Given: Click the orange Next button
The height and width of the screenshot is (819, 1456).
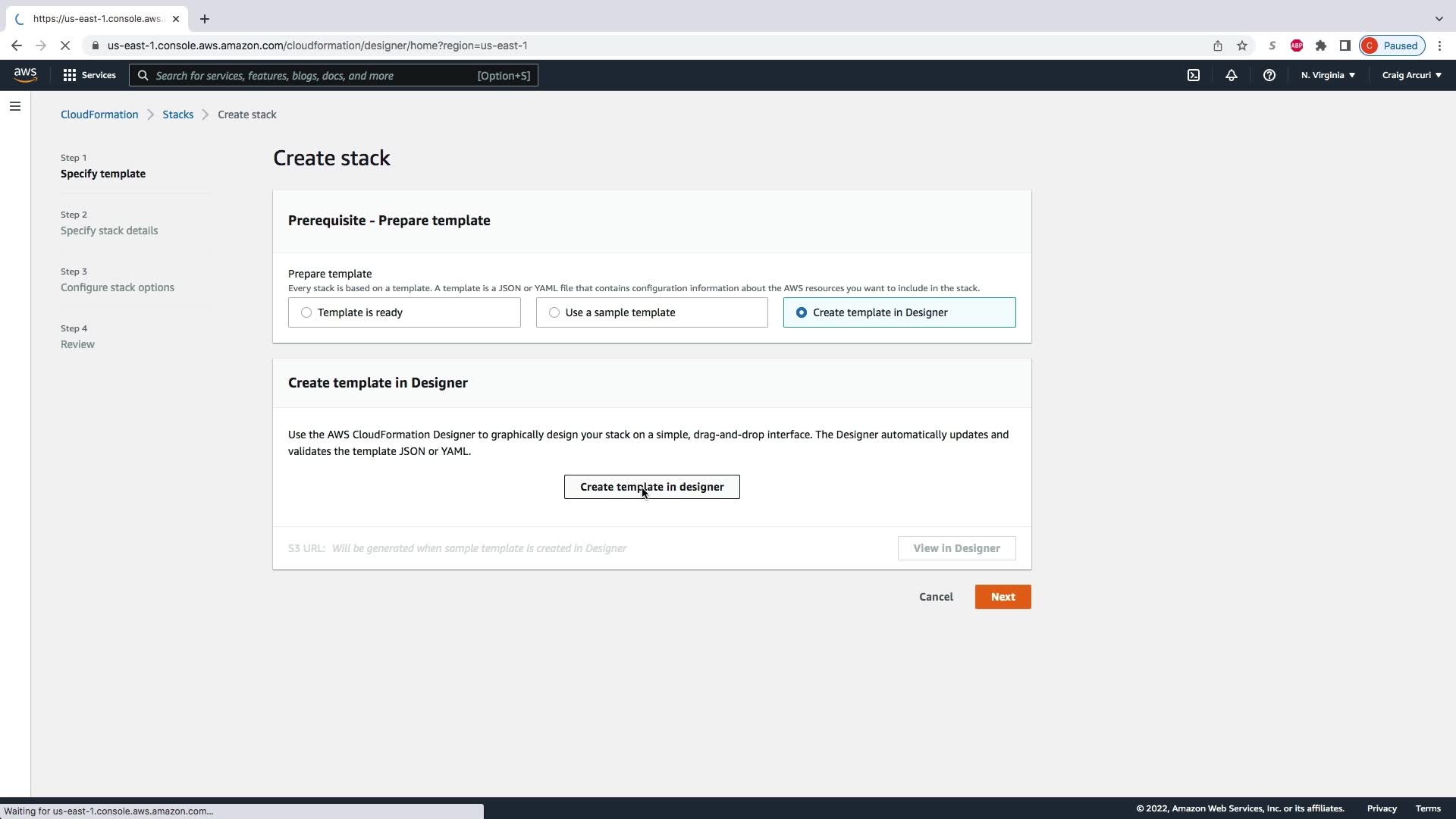Looking at the screenshot, I should [1003, 597].
